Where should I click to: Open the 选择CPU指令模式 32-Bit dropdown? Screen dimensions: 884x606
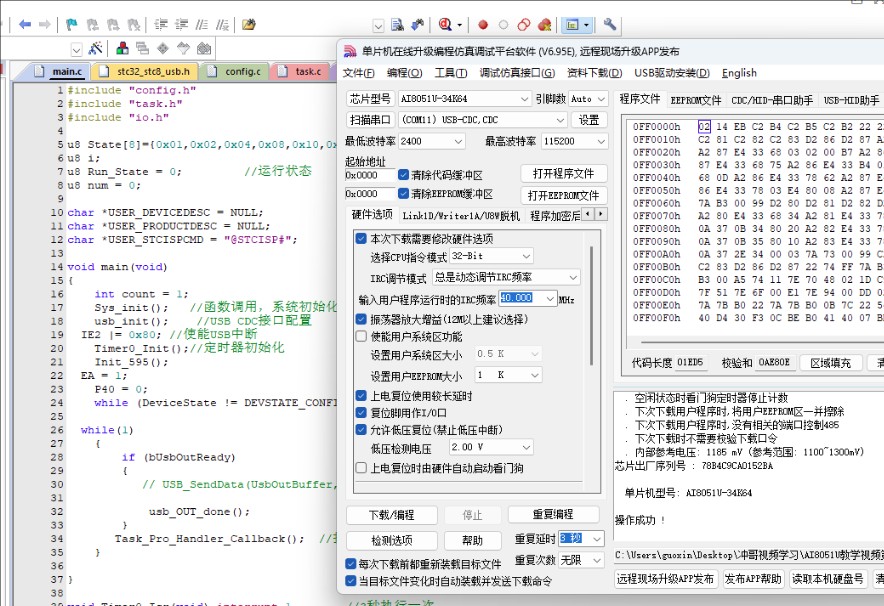coord(491,256)
